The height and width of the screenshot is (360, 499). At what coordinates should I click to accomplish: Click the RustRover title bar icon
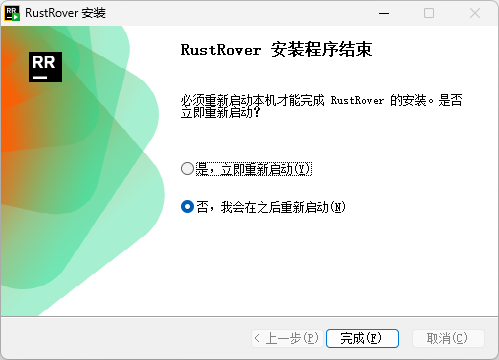[x=12, y=13]
